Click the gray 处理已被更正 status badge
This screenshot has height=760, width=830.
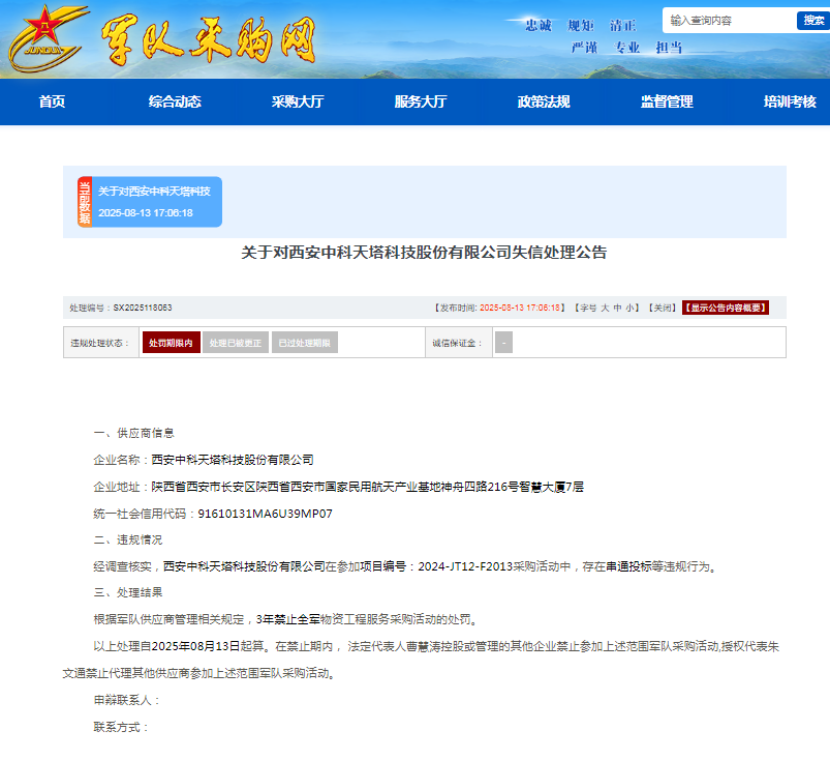pos(236,342)
